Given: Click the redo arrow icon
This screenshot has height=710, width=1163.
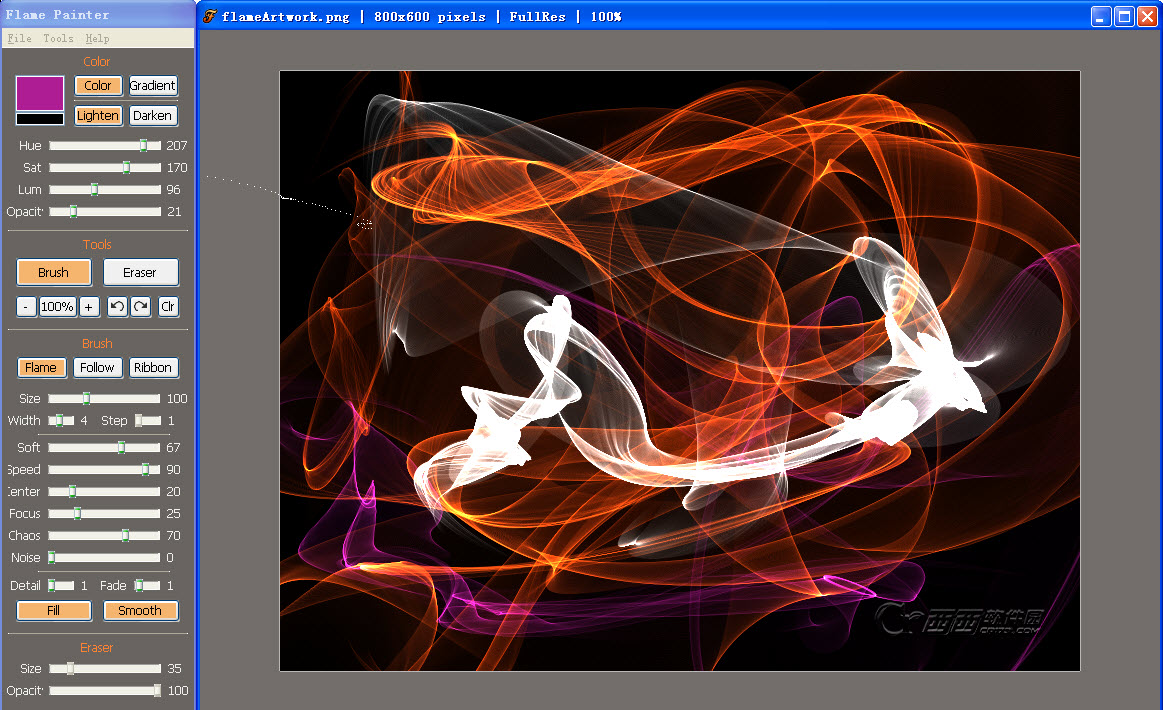Looking at the screenshot, I should point(140,307).
